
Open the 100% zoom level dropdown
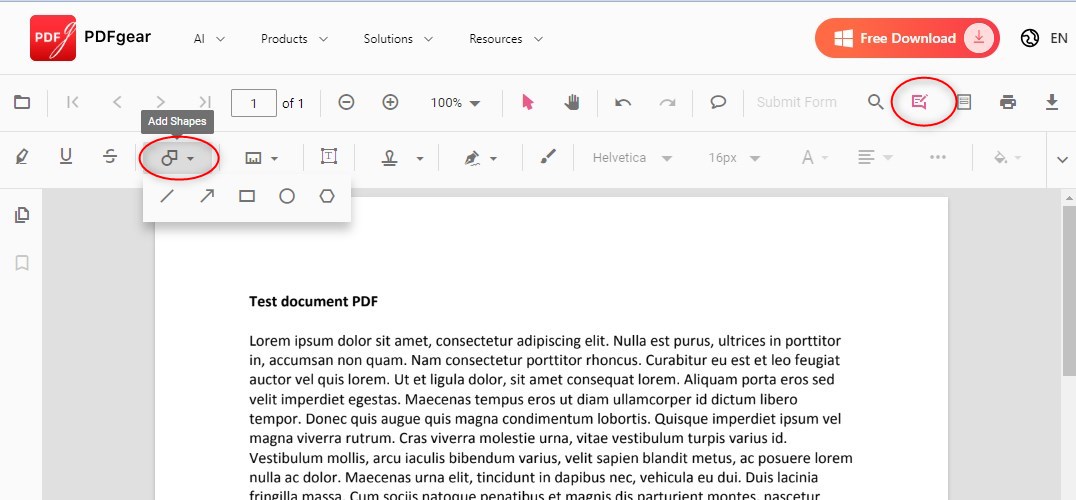point(455,102)
